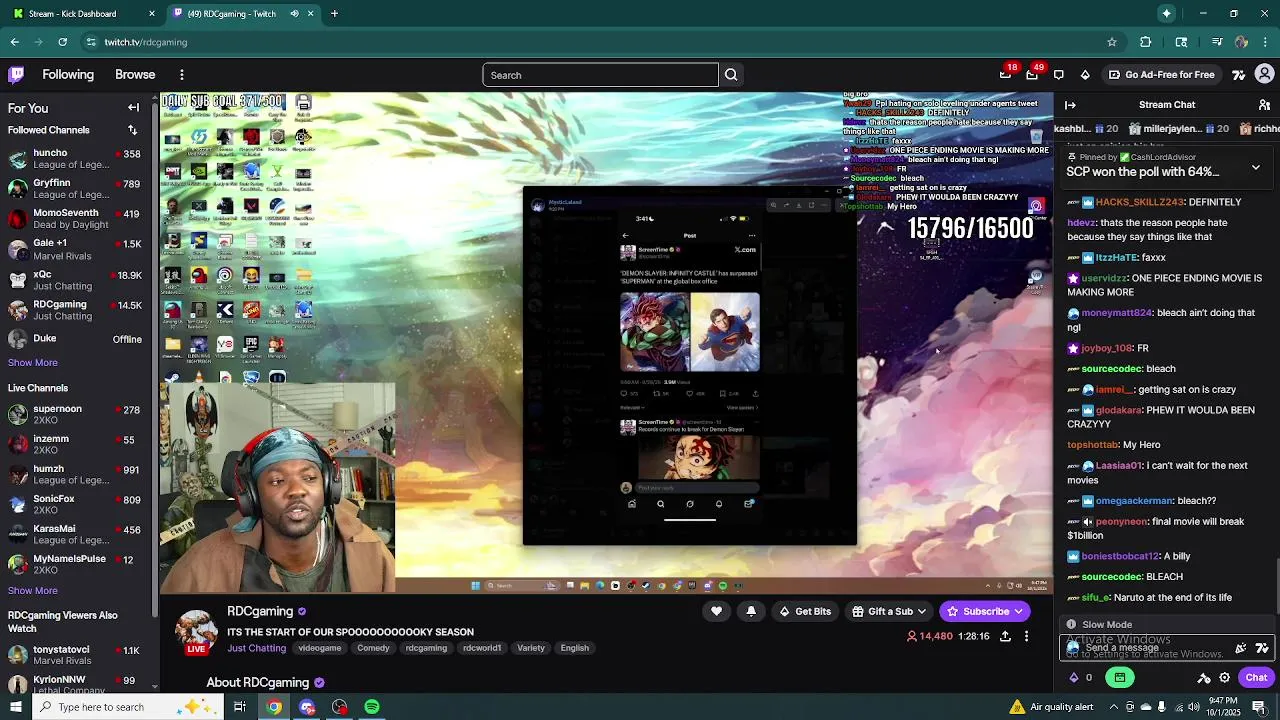
Task: Open a new browser tab
Action: click(334, 14)
